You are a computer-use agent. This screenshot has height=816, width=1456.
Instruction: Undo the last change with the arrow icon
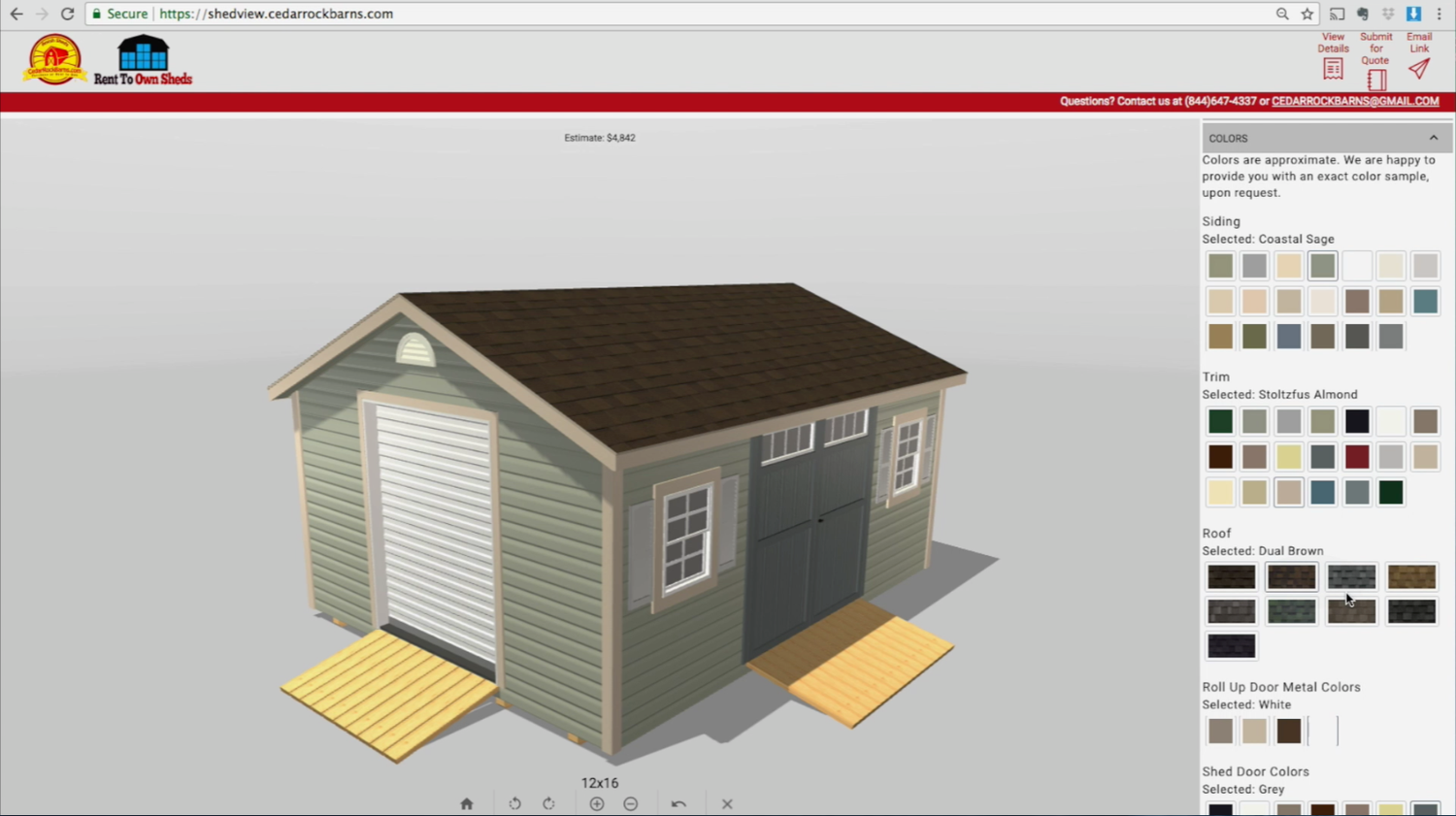(x=678, y=803)
